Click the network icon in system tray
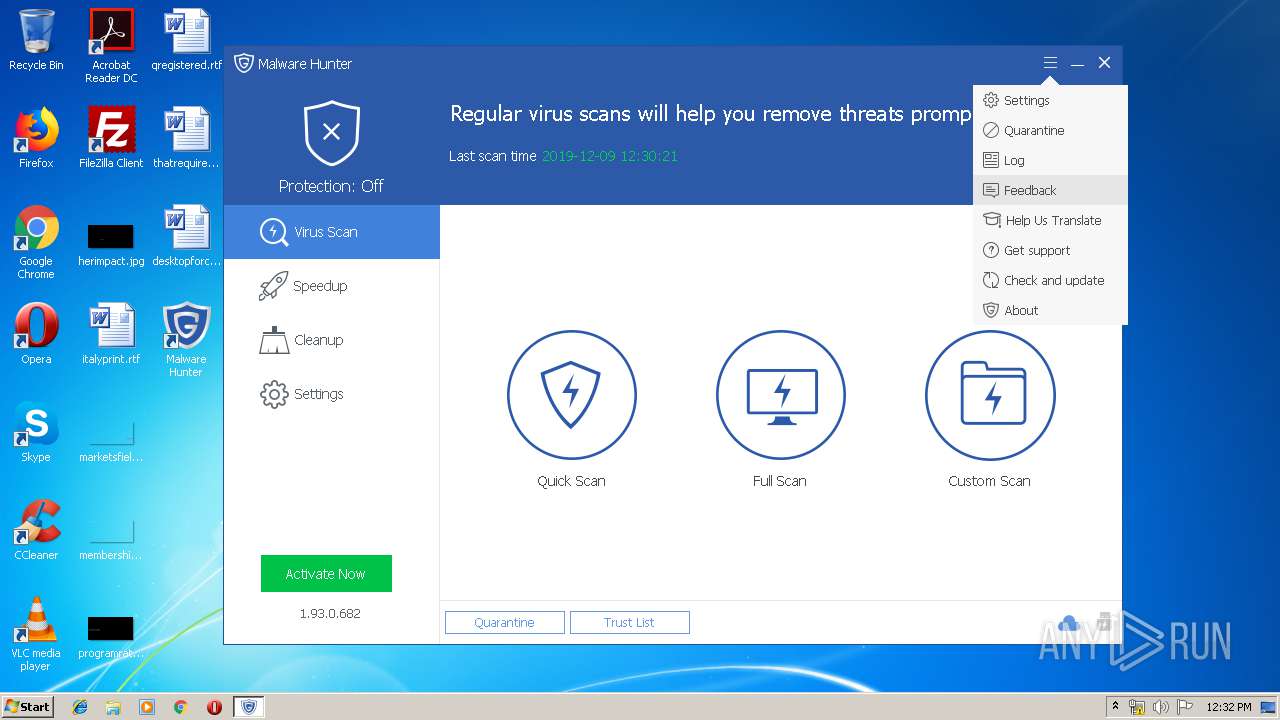 (x=1137, y=707)
